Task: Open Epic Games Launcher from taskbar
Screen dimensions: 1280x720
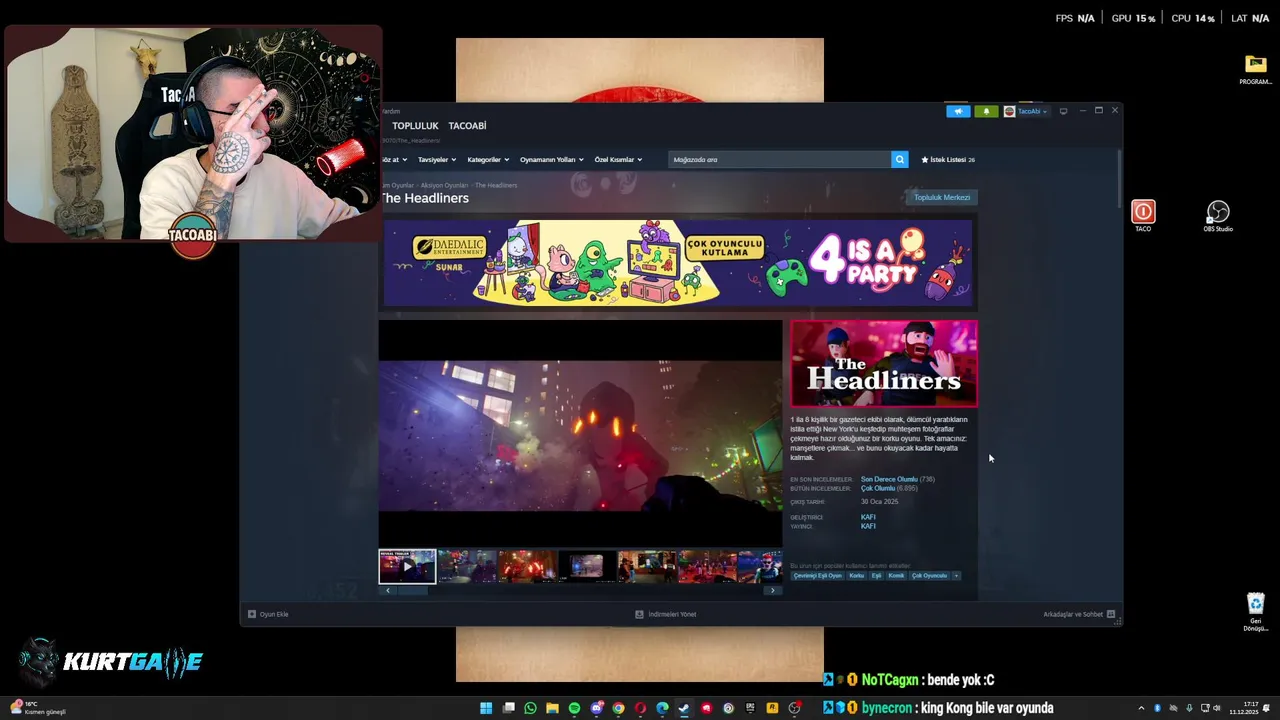Action: (x=750, y=708)
